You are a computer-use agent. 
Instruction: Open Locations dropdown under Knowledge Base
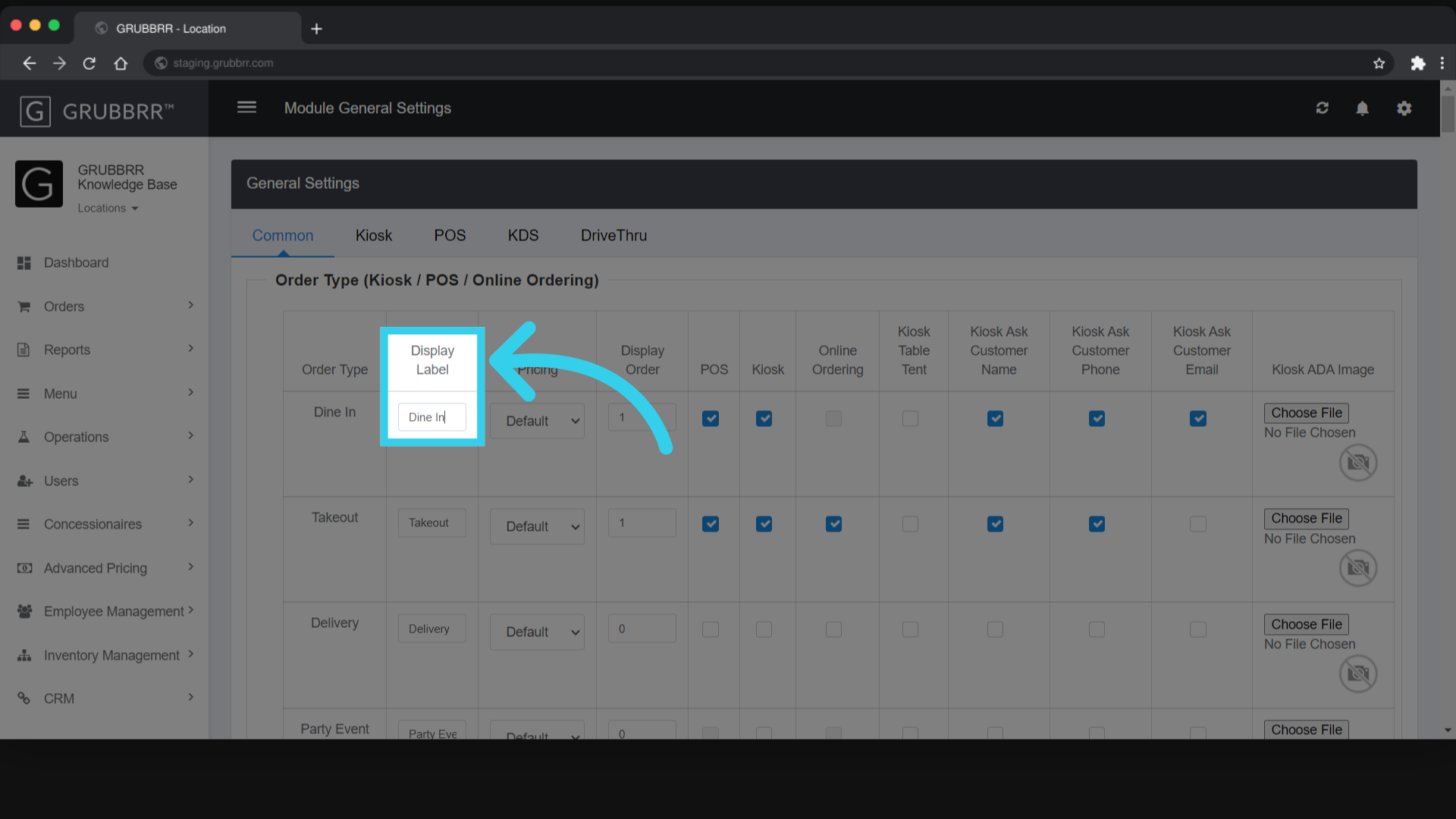pos(108,208)
